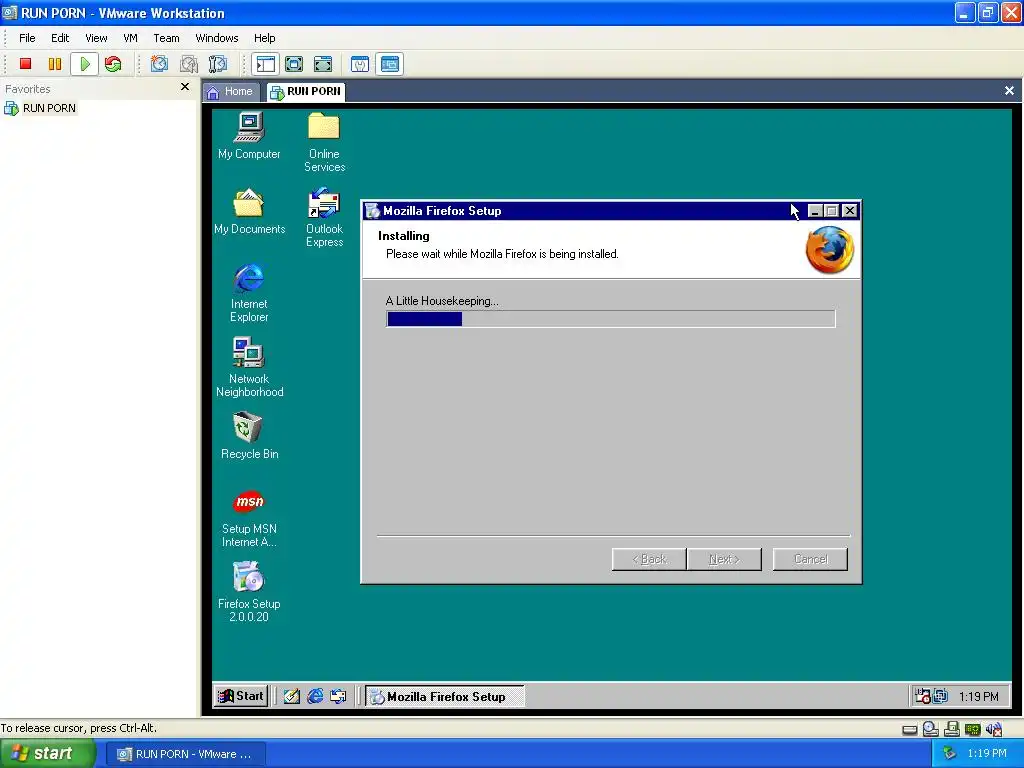The image size is (1024, 768).
Task: Launch Internet Explorer desktop icon
Action: coord(249,293)
